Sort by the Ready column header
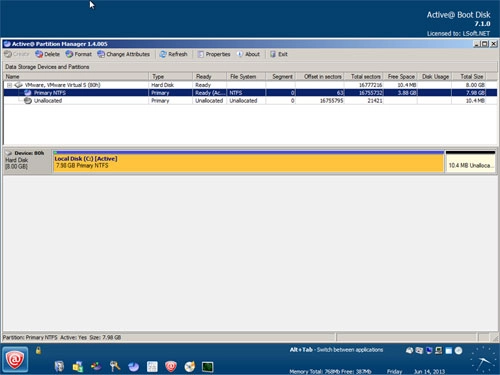The width and height of the screenshot is (500, 375). pyautogui.click(x=210, y=76)
